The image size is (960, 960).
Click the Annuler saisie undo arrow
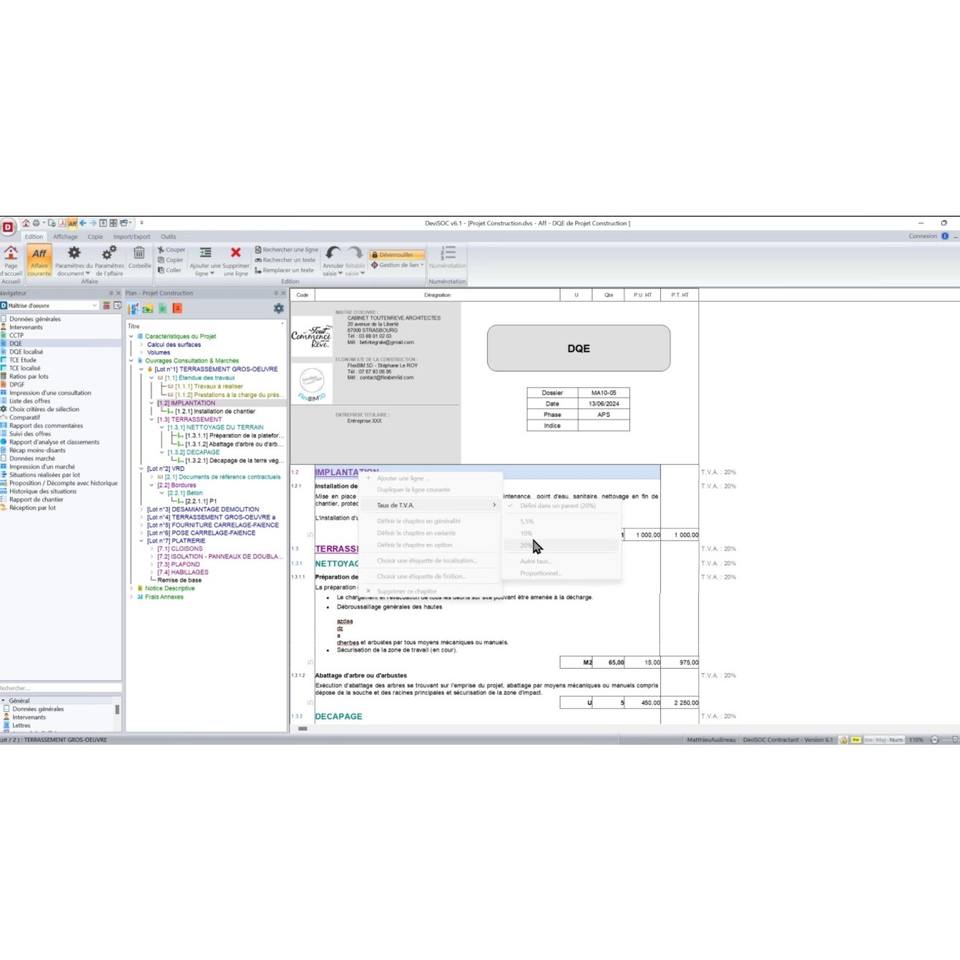(x=333, y=255)
